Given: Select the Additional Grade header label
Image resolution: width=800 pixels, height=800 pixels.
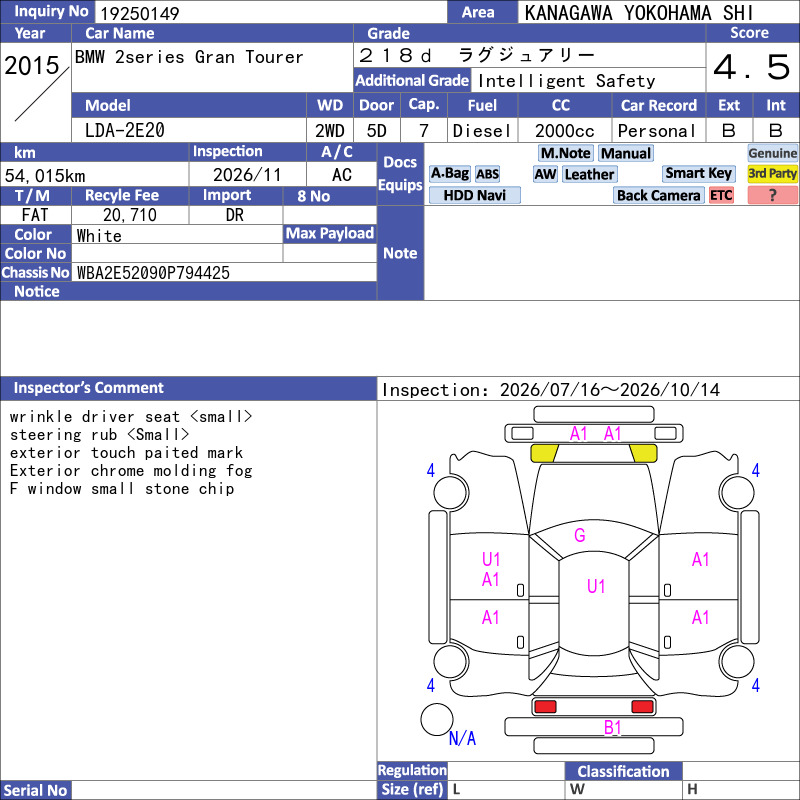Looking at the screenshot, I should click(412, 81).
